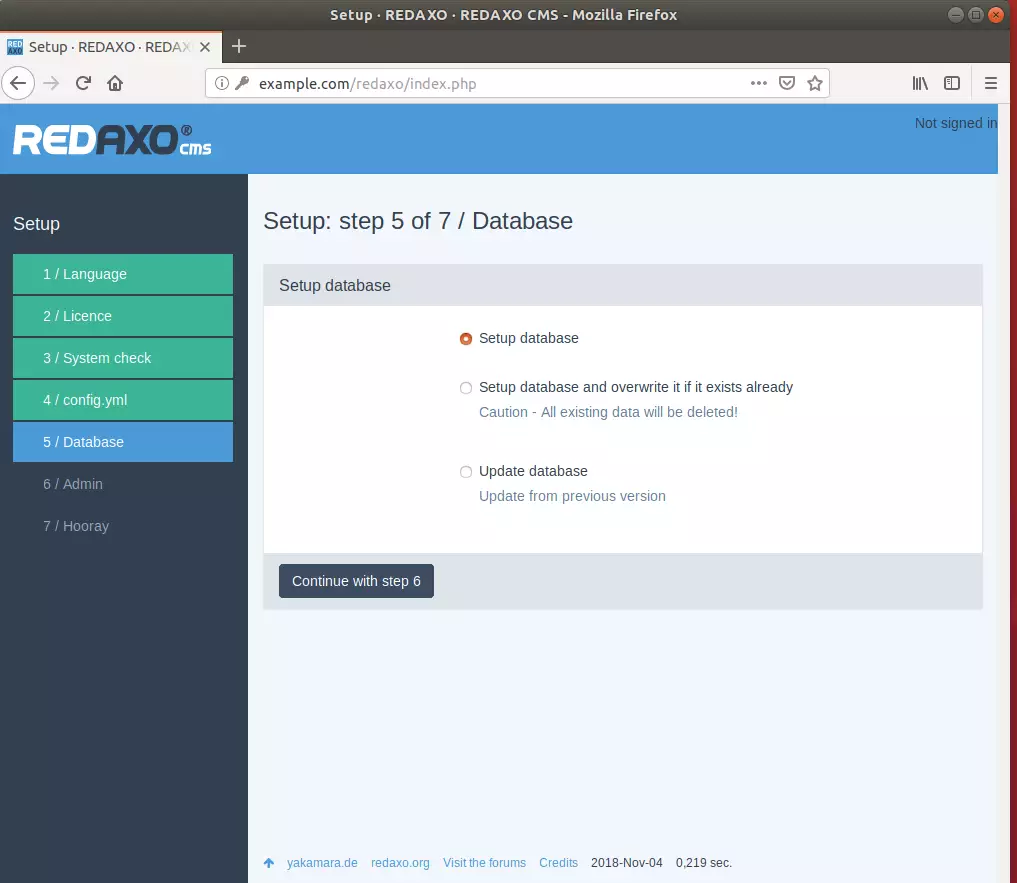
Task: Click the 'Setup: step 5 of 7 / Database' heading
Action: [x=418, y=221]
